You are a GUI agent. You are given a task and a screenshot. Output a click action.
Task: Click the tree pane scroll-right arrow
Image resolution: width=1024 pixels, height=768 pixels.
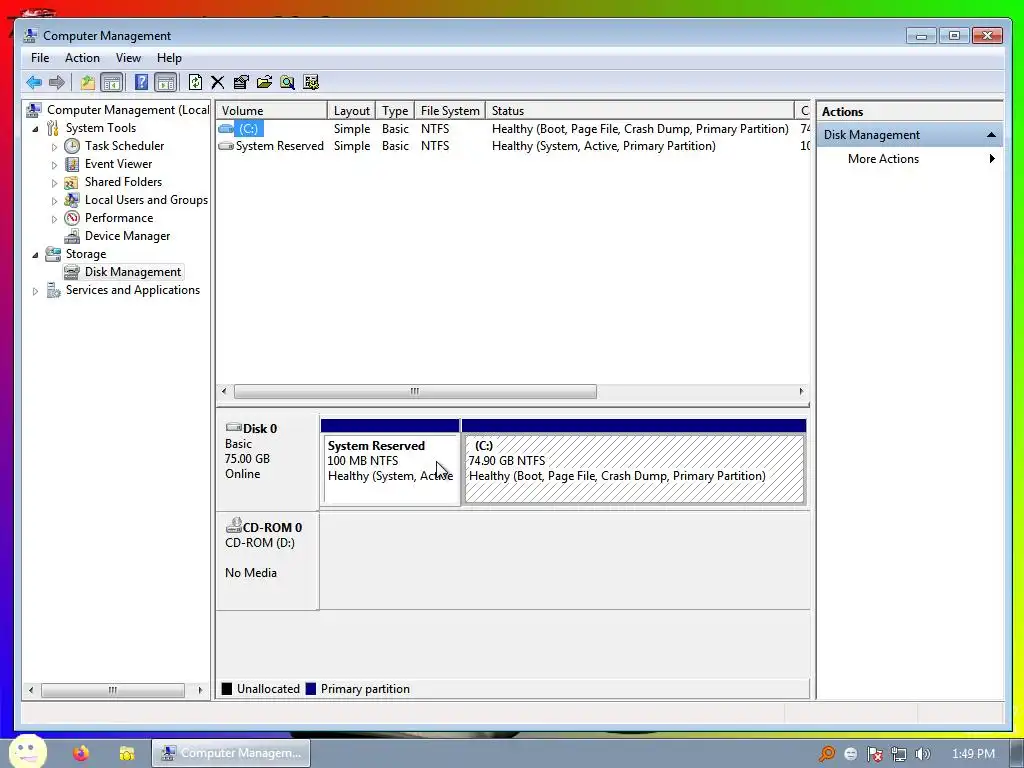pyautogui.click(x=200, y=690)
